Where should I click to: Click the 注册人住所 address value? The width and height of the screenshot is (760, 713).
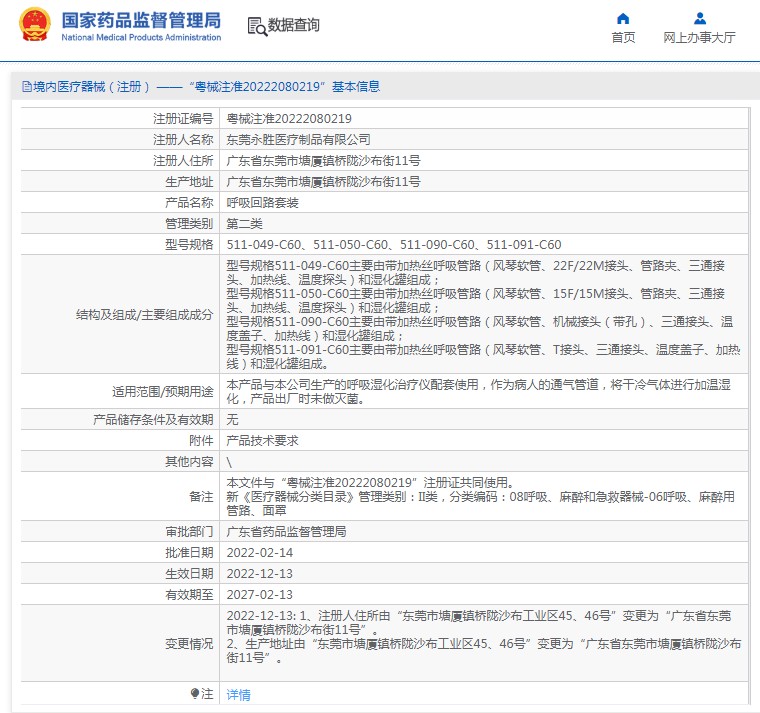coord(323,160)
